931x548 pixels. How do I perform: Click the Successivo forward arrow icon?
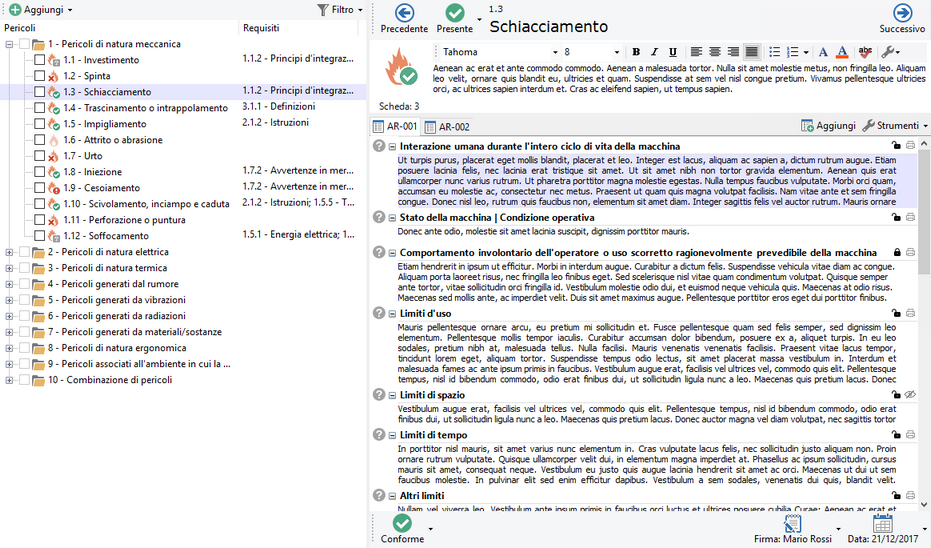pyautogui.click(x=902, y=13)
